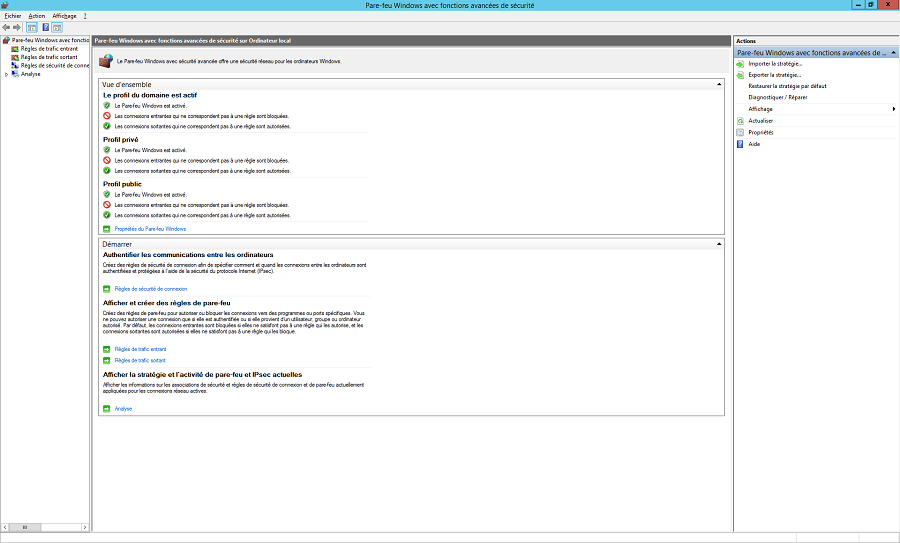
Task: Click the firewall root node icon
Action: click(x=6, y=40)
